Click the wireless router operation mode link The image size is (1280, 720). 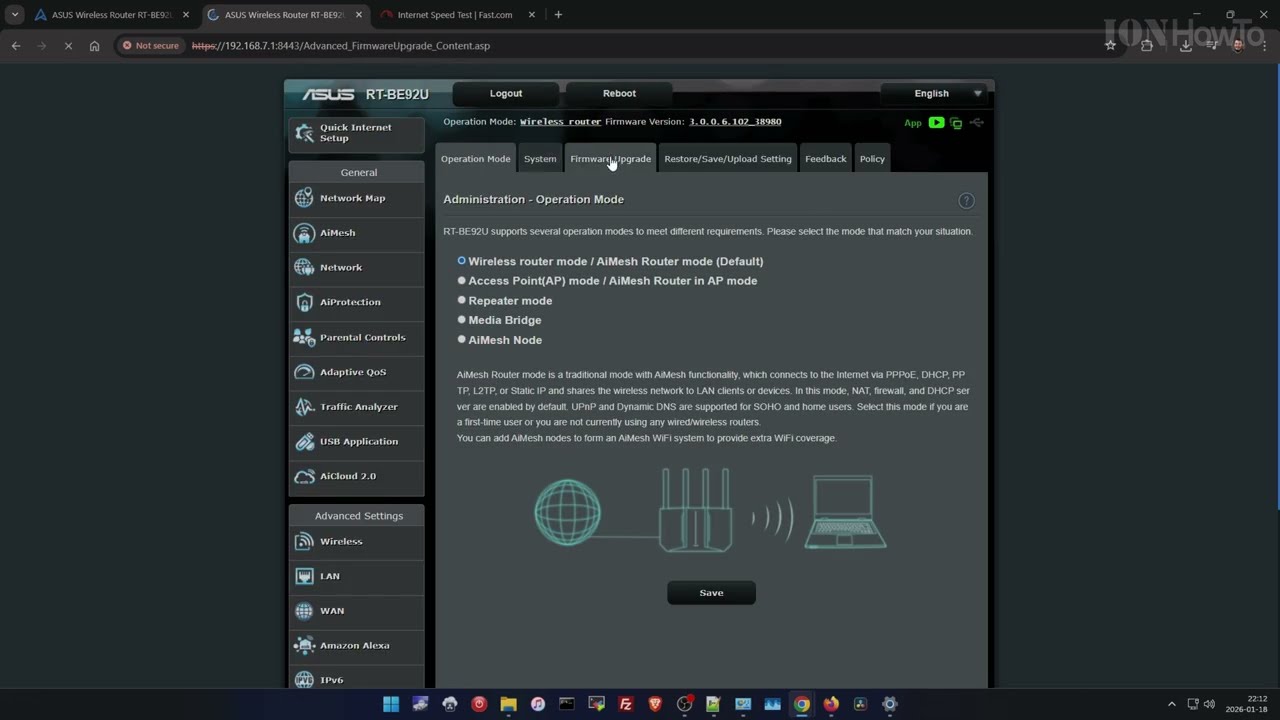pos(560,122)
